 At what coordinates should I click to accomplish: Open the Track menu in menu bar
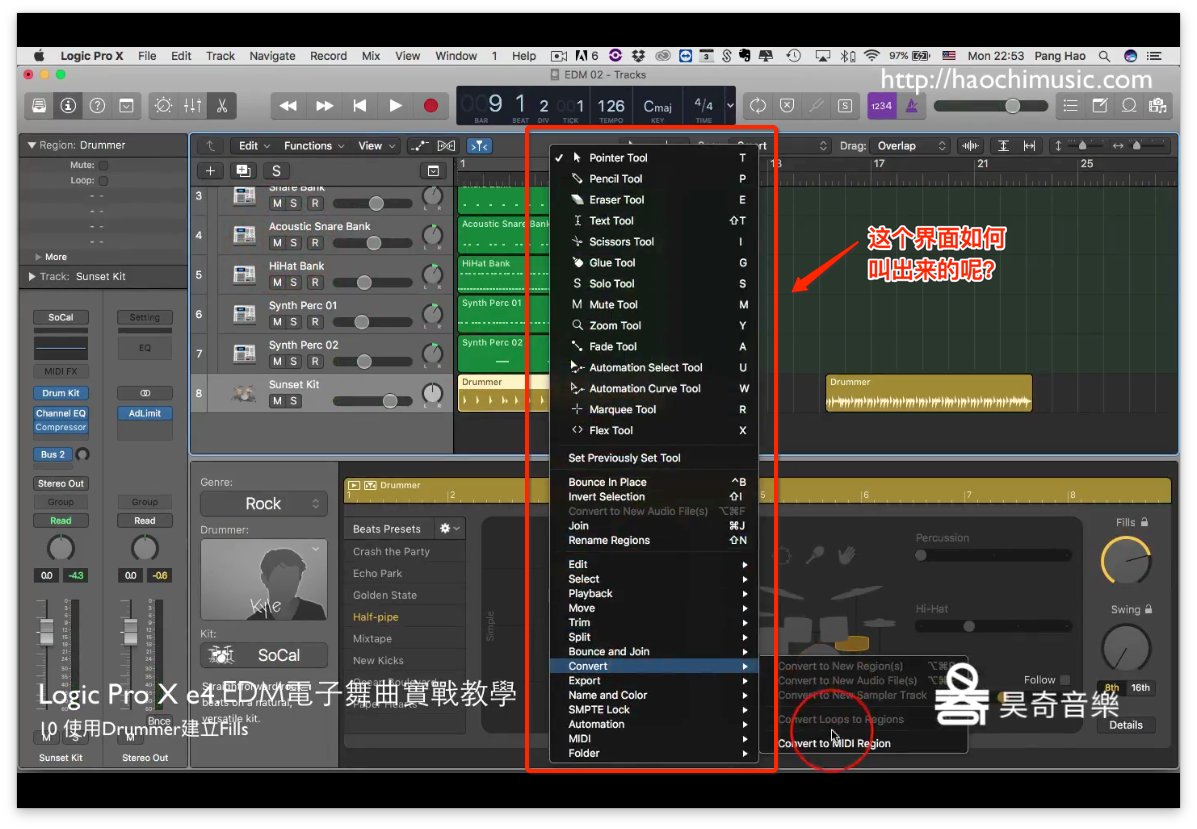220,56
